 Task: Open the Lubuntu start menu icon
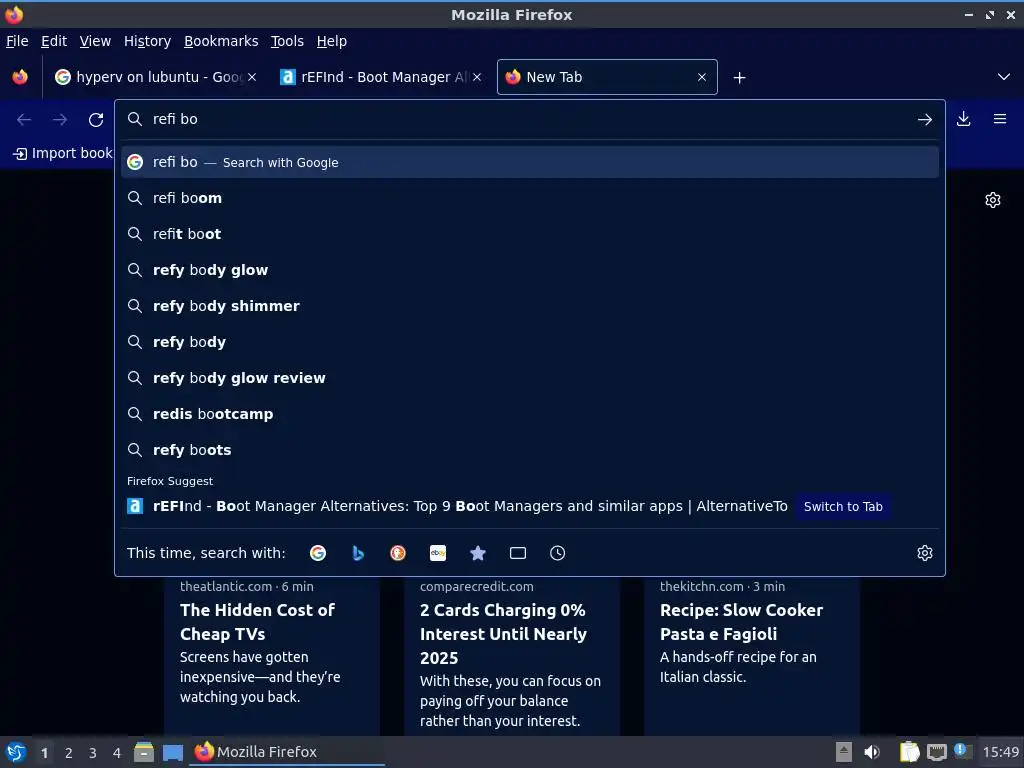coord(16,752)
